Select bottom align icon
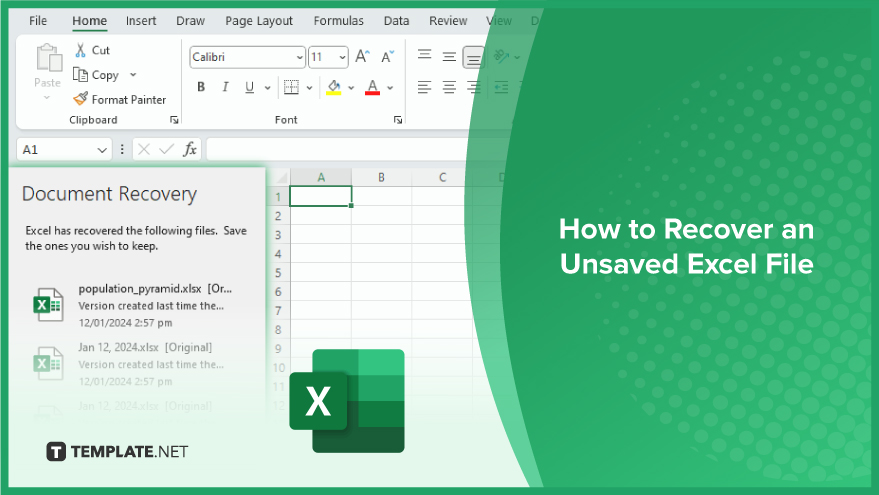 tap(474, 57)
